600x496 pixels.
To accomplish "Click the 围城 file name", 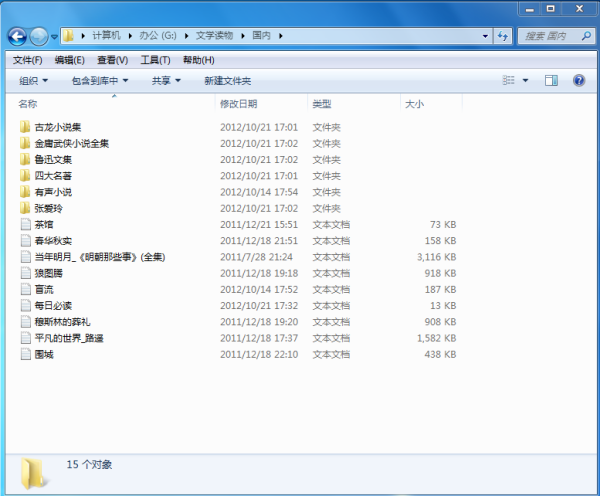I will [x=44, y=354].
